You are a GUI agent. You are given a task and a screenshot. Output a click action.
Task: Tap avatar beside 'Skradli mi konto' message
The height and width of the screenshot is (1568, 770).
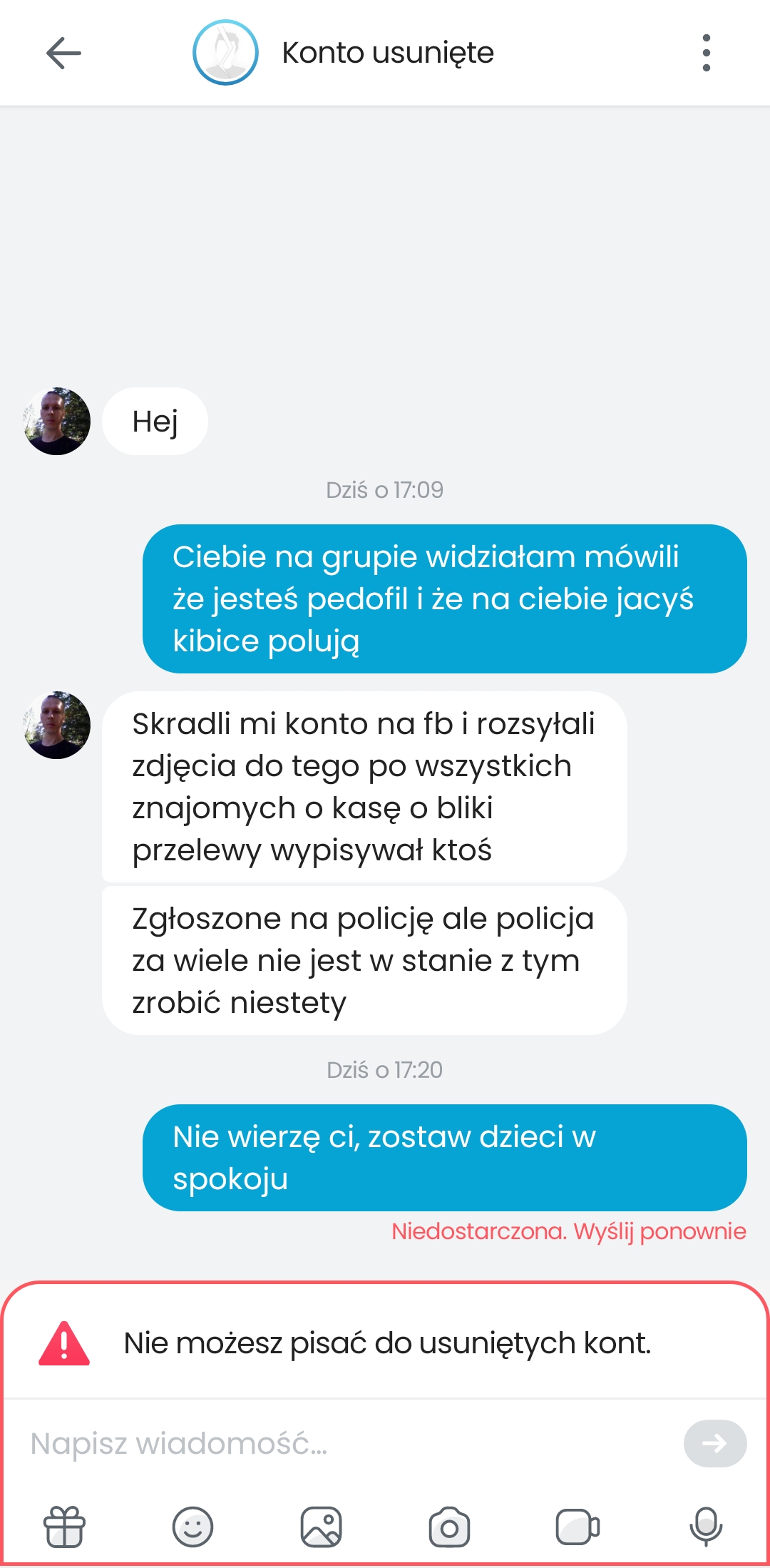point(57,725)
